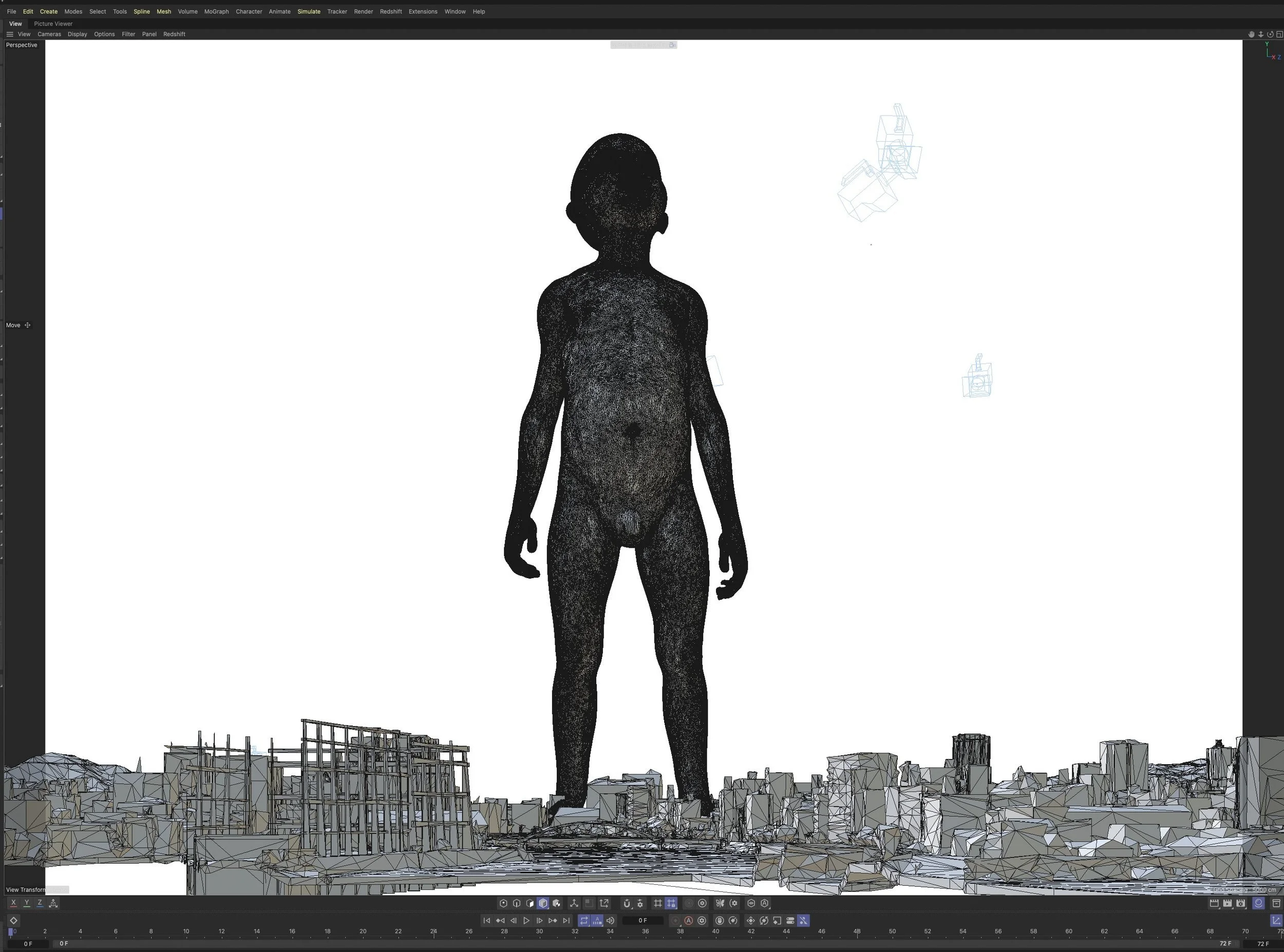Viewport: 1284px width, 952px height.
Task: Play the animation forward
Action: tap(526, 920)
